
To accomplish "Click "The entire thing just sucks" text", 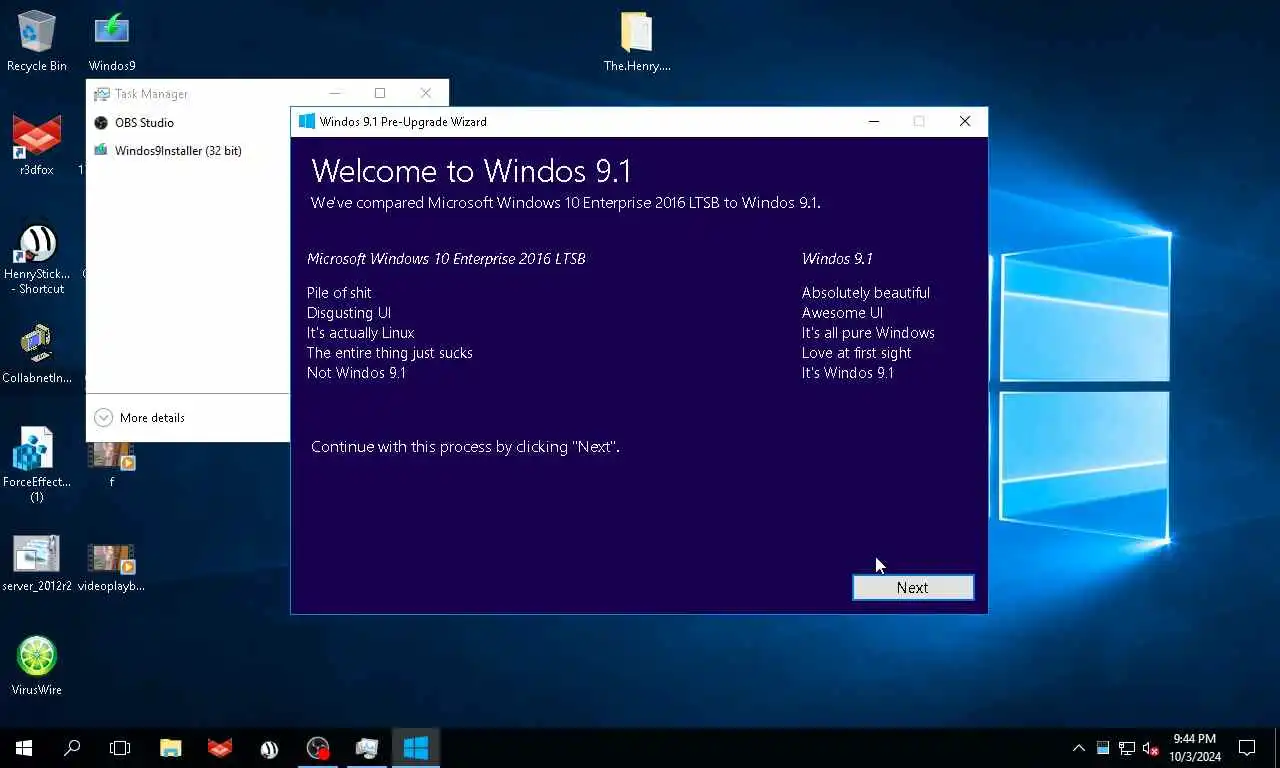I will (390, 353).
